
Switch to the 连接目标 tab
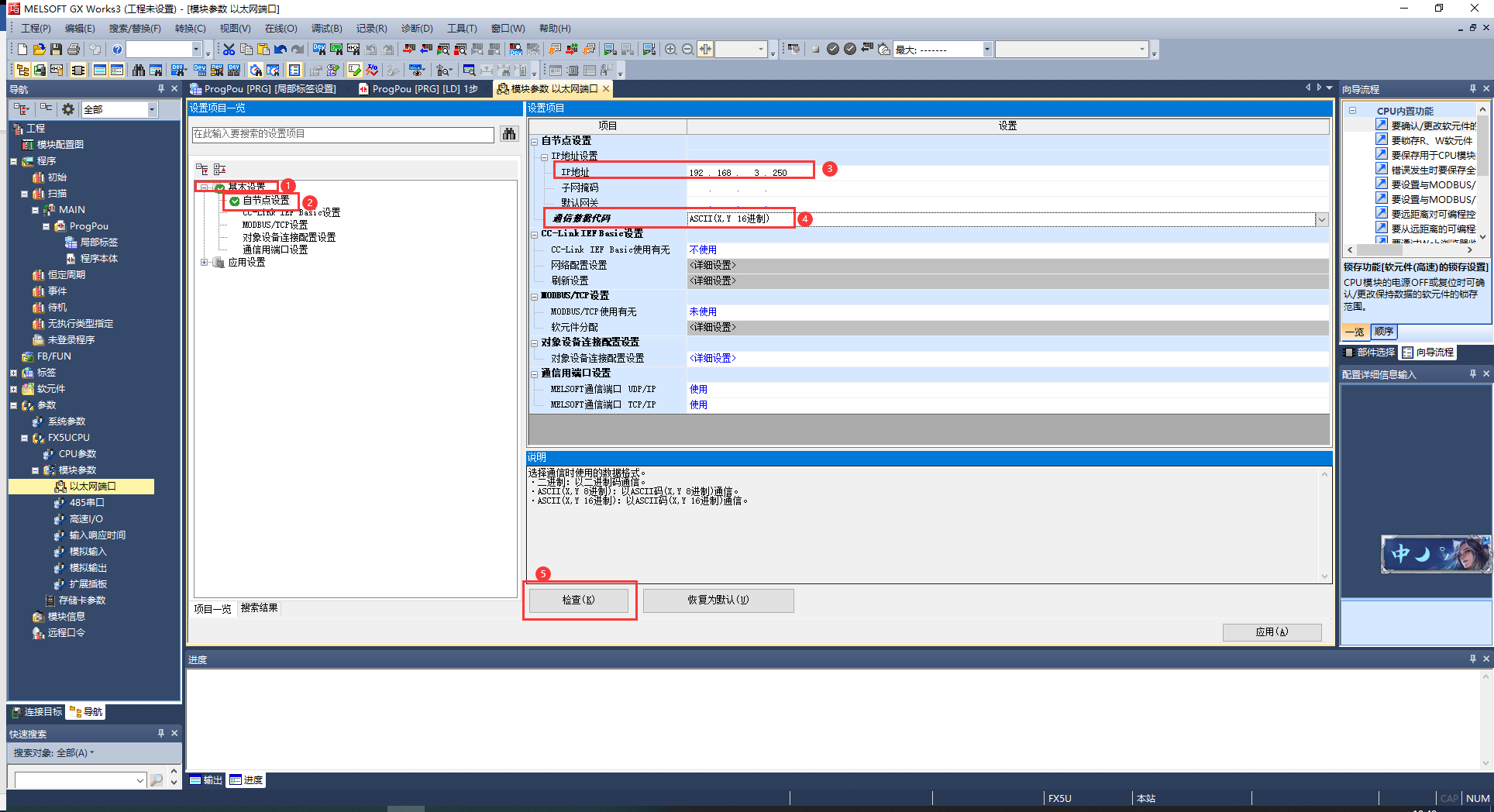click(x=36, y=712)
